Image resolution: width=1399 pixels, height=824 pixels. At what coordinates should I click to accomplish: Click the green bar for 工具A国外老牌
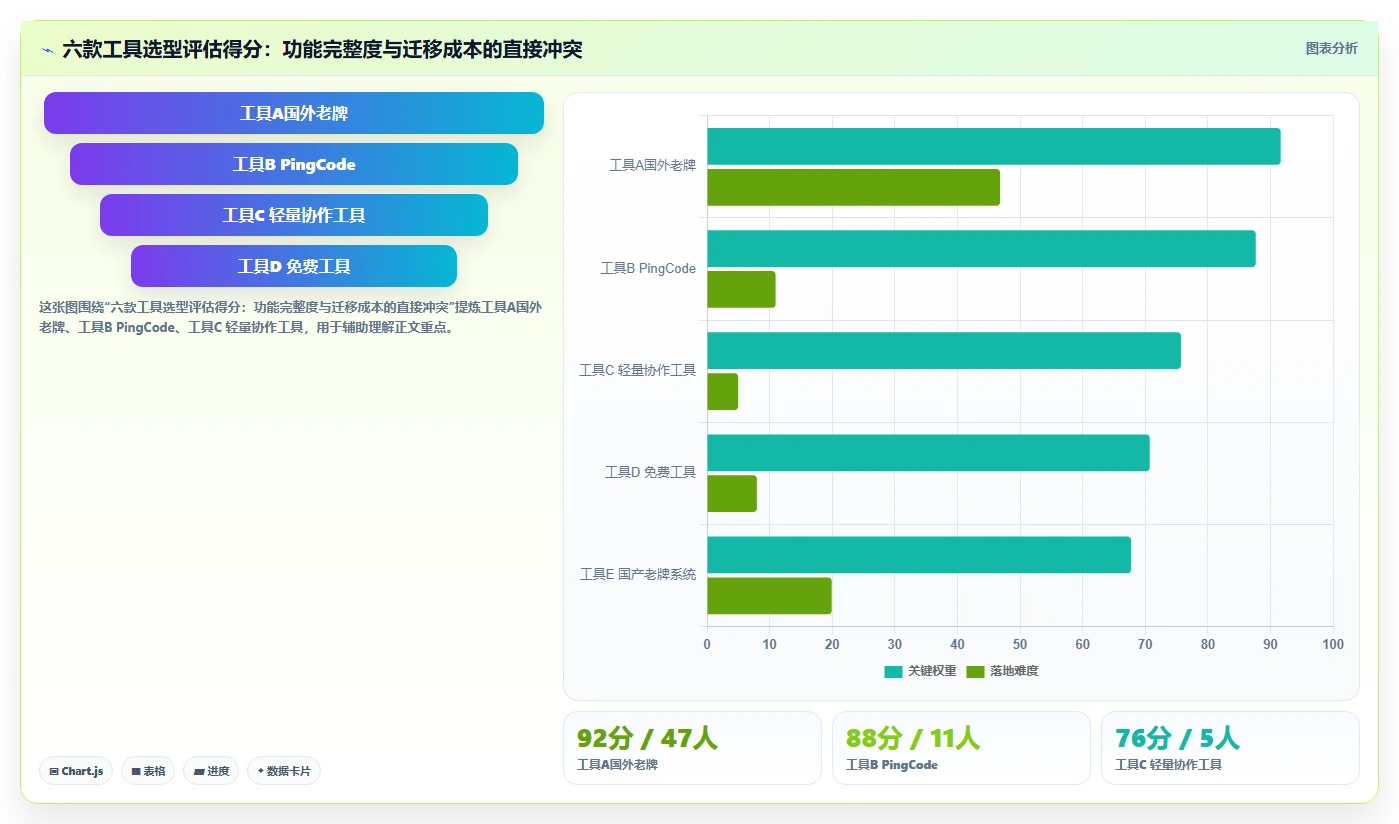click(x=853, y=187)
